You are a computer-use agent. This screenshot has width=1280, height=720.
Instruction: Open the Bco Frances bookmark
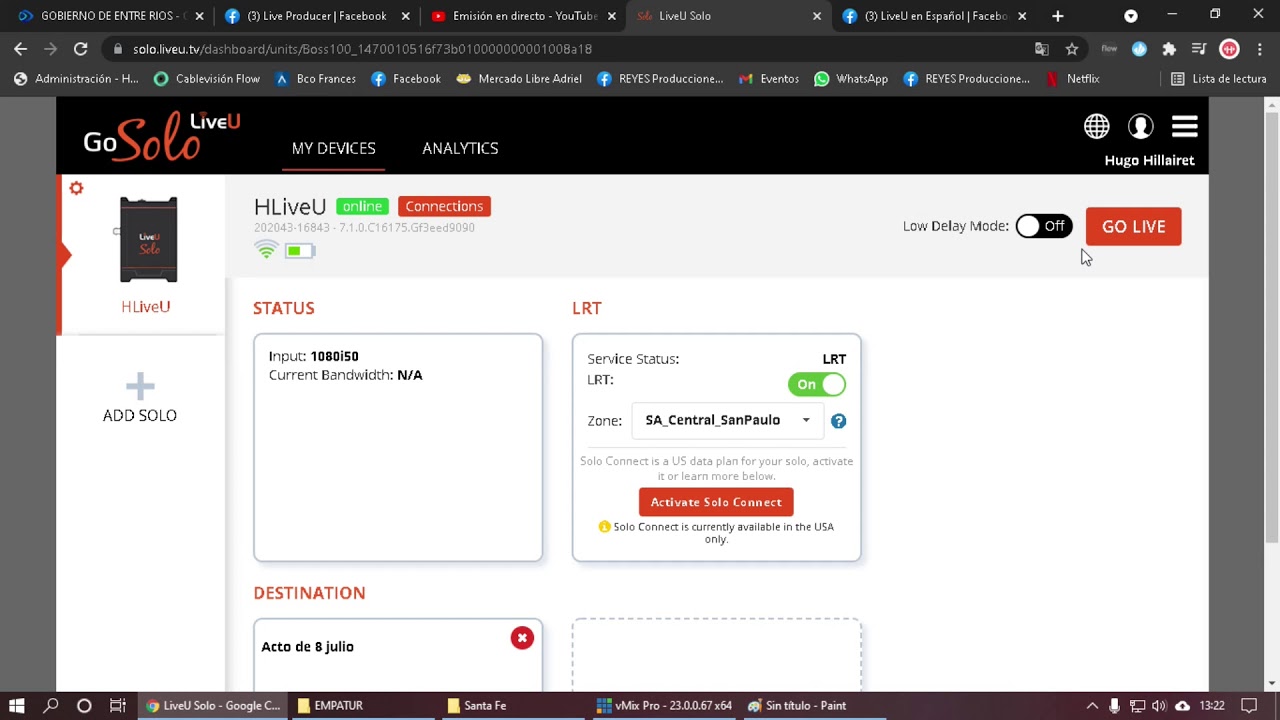tap(316, 78)
